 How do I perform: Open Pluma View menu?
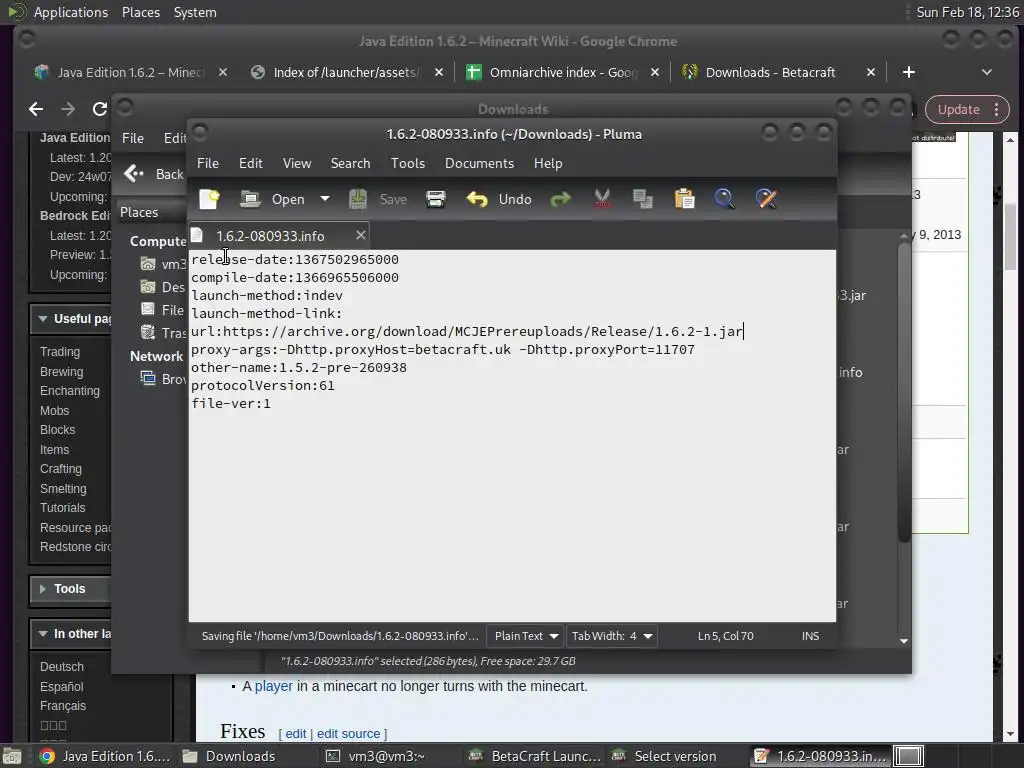pyautogui.click(x=296, y=163)
